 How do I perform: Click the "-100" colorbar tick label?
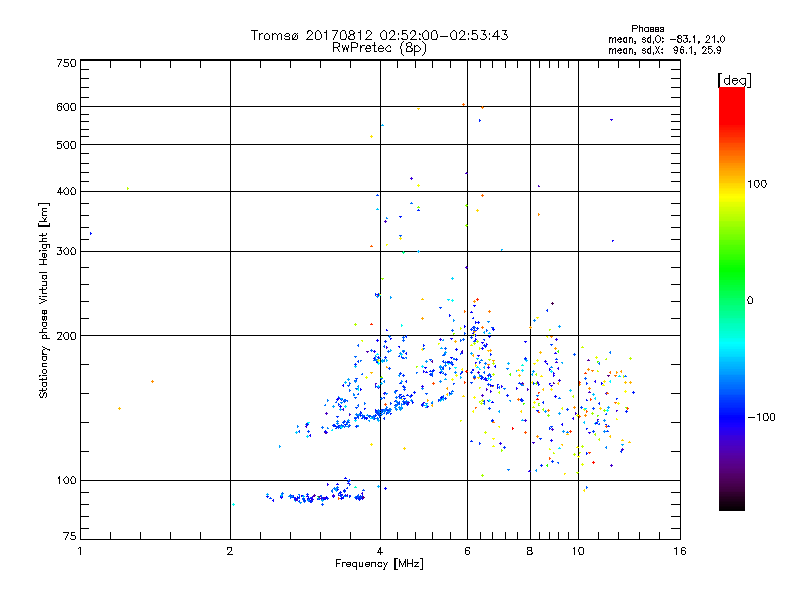(x=761, y=417)
